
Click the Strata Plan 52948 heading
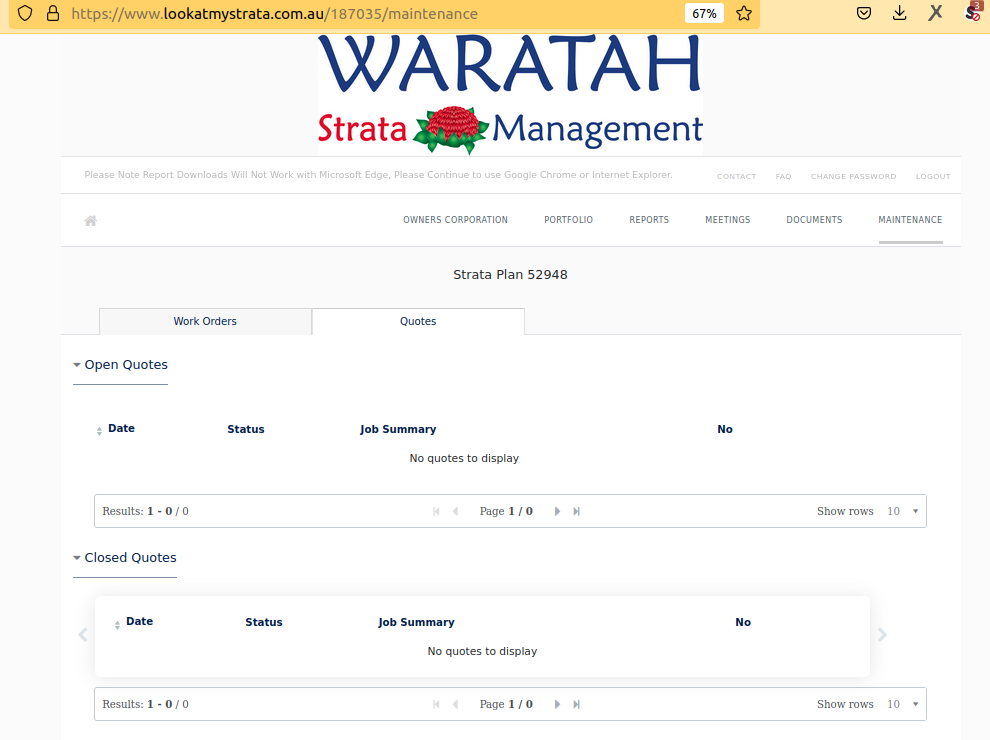pos(510,275)
